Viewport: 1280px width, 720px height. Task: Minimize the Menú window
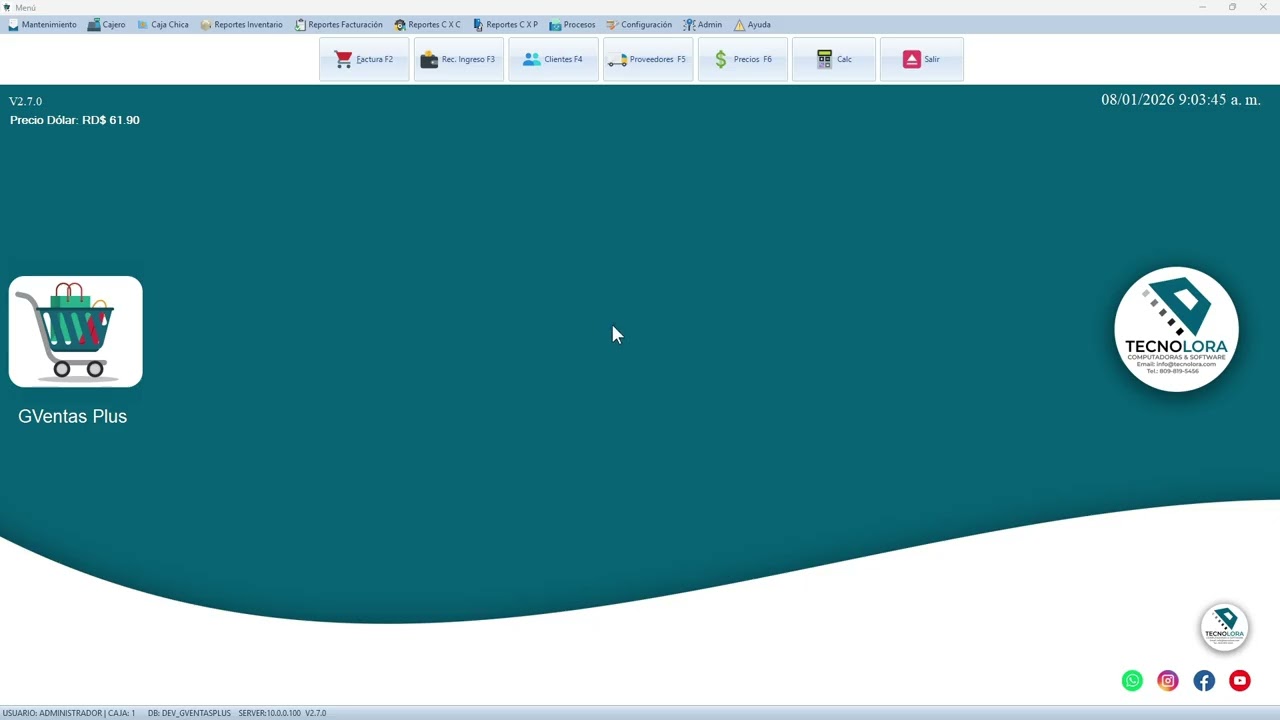pos(1202,7)
